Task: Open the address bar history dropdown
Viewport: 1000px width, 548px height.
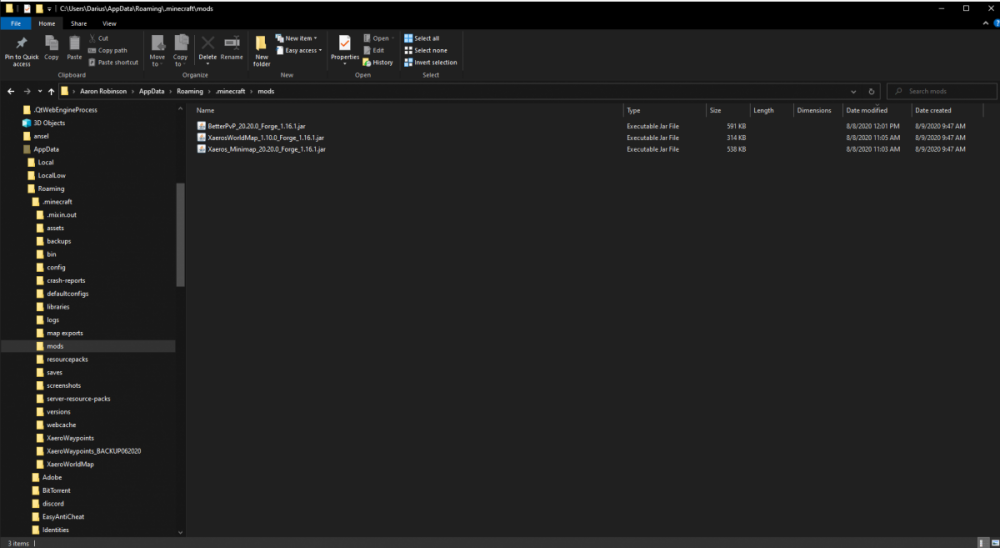Action: (x=852, y=91)
